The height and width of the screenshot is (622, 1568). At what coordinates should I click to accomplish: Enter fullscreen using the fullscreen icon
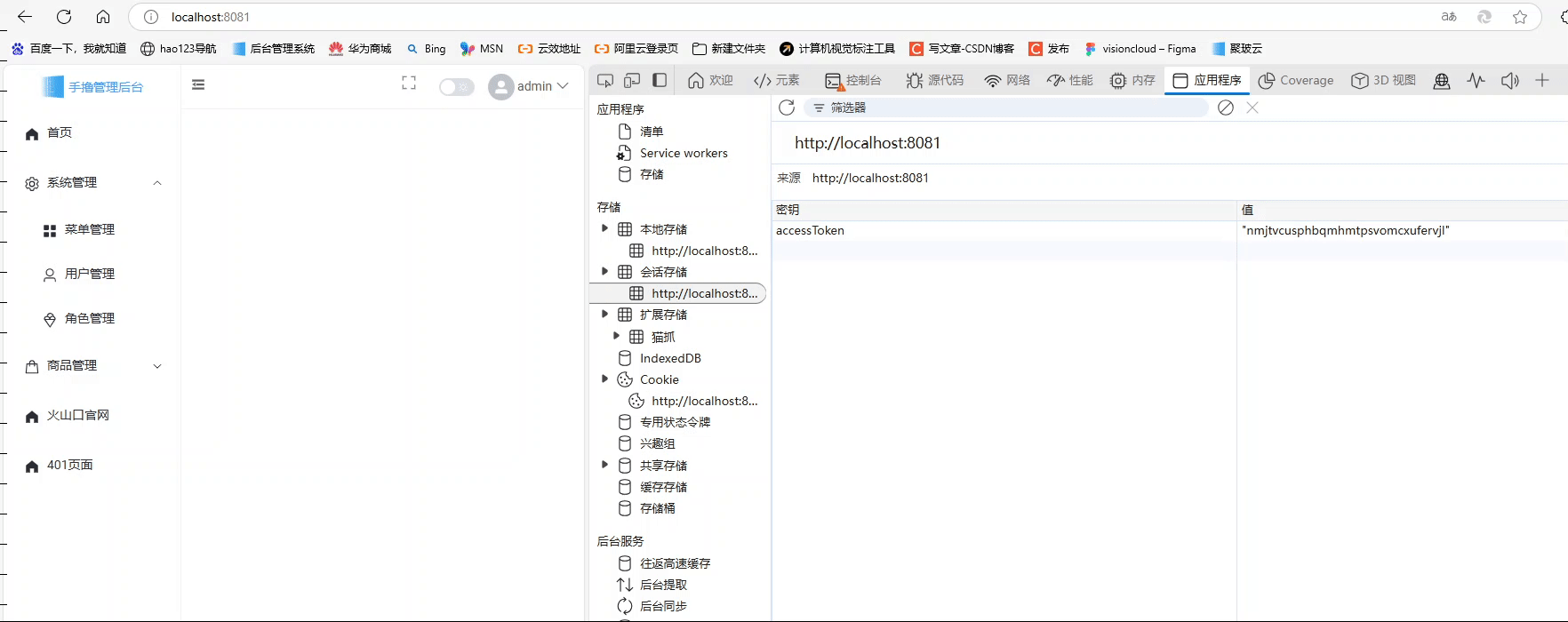[409, 83]
